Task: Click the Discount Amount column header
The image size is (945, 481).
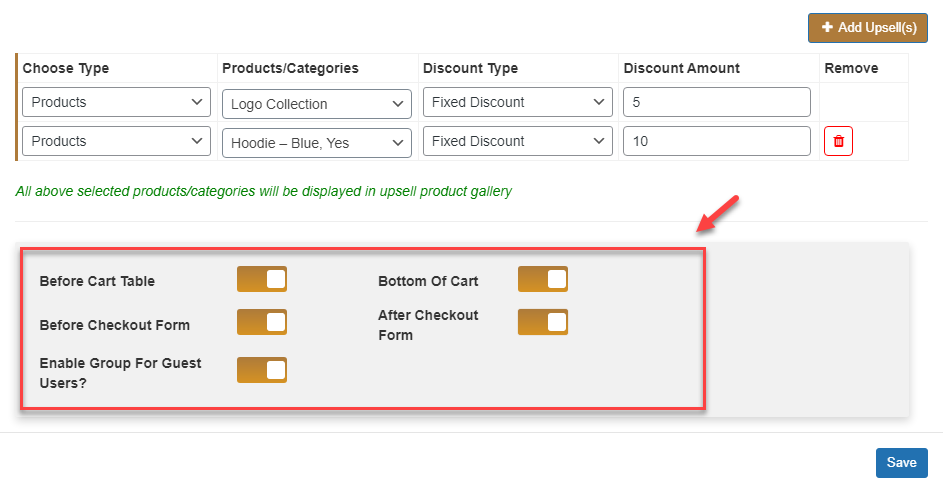Action: tap(682, 69)
